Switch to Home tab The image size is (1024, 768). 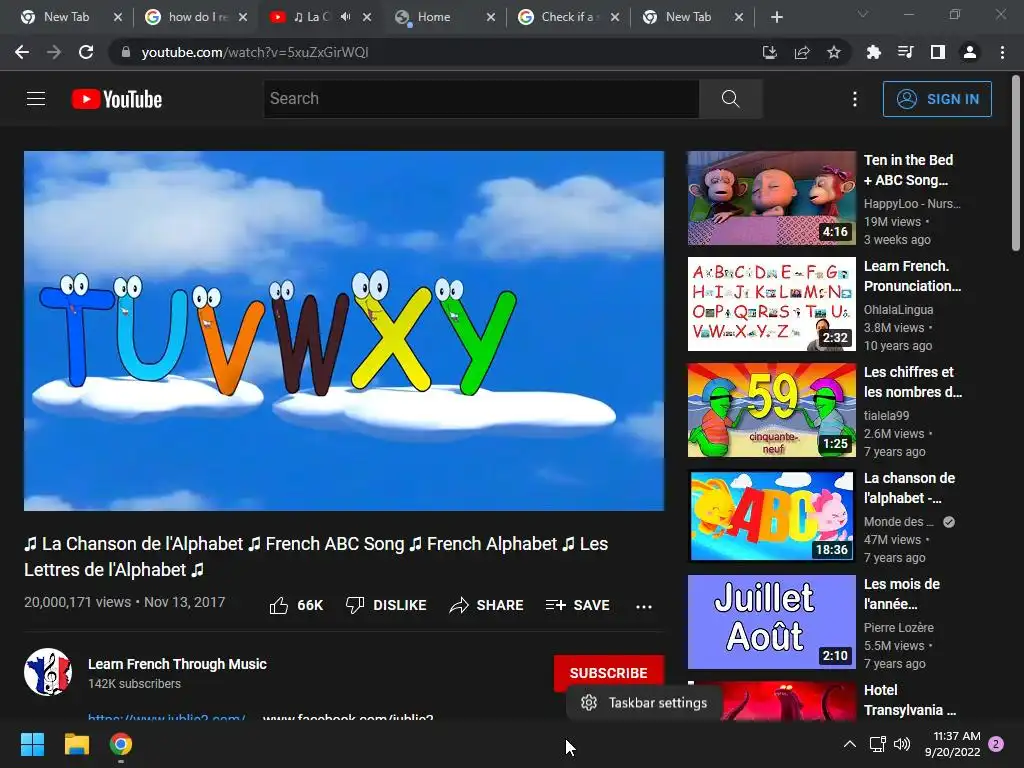pos(434,17)
